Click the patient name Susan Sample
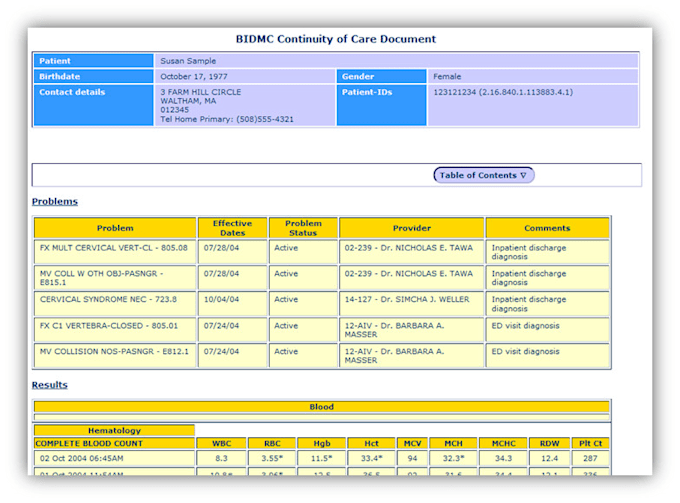The height and width of the screenshot is (503, 680). 187,61
